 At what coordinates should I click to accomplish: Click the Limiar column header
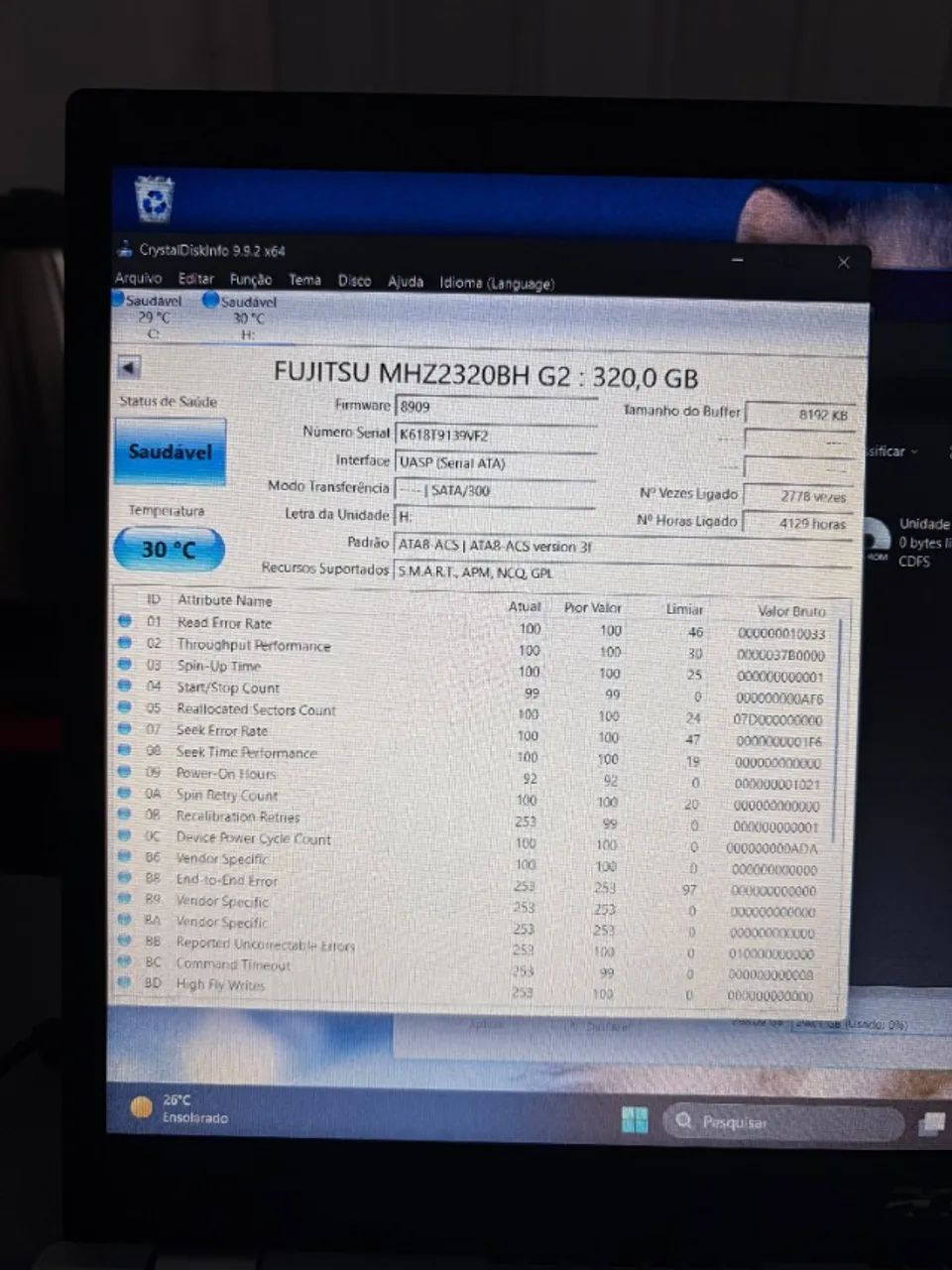click(684, 609)
